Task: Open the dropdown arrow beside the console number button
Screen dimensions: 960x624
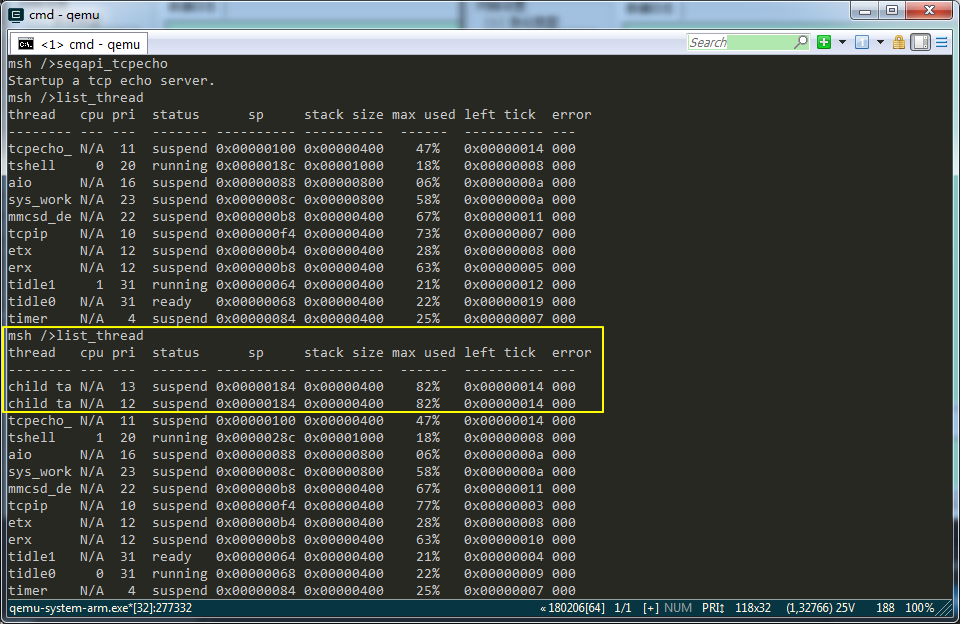Action: 880,42
